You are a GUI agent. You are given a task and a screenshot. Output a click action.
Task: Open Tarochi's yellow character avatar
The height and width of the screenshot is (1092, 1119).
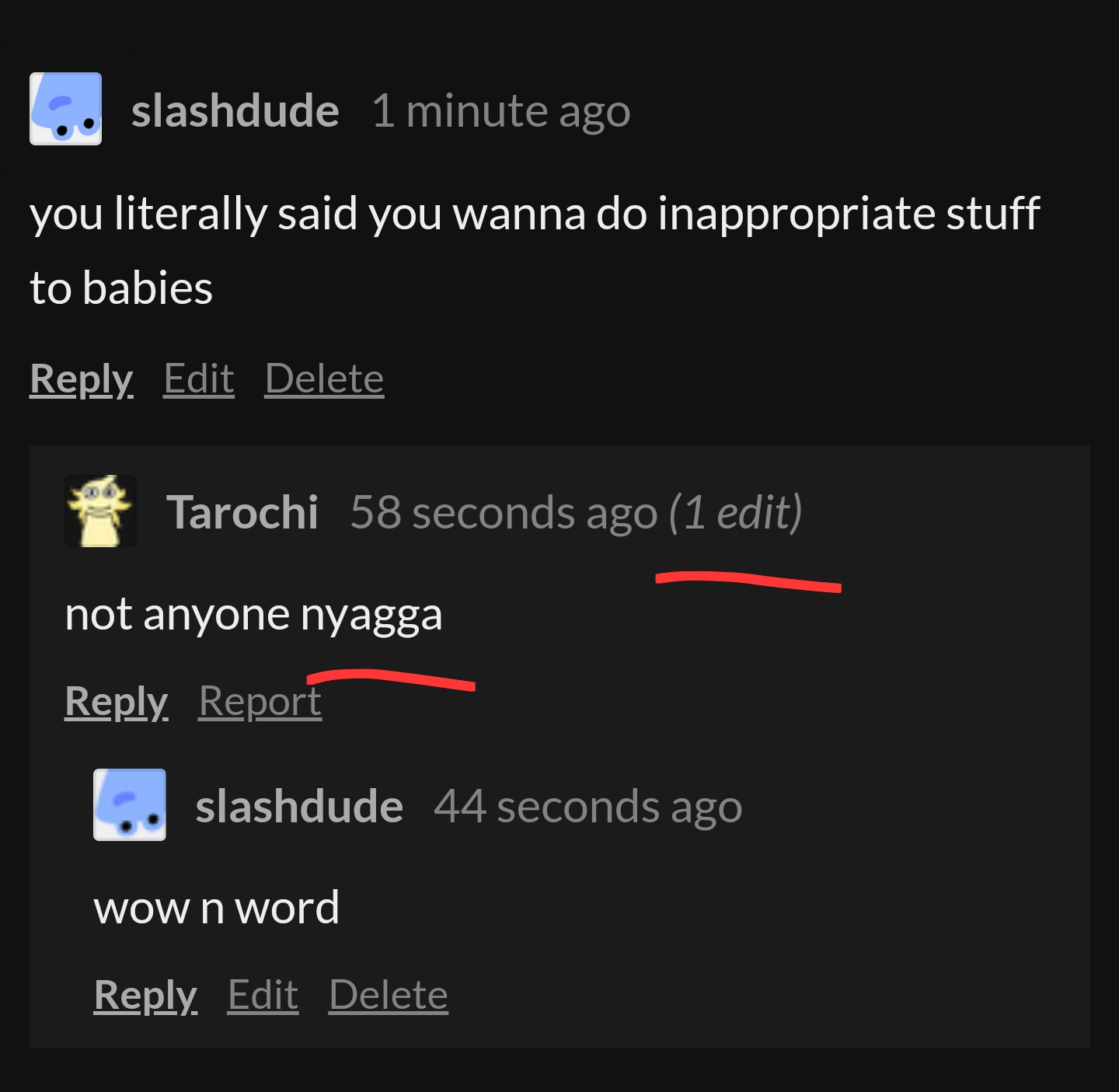pyautogui.click(x=100, y=511)
